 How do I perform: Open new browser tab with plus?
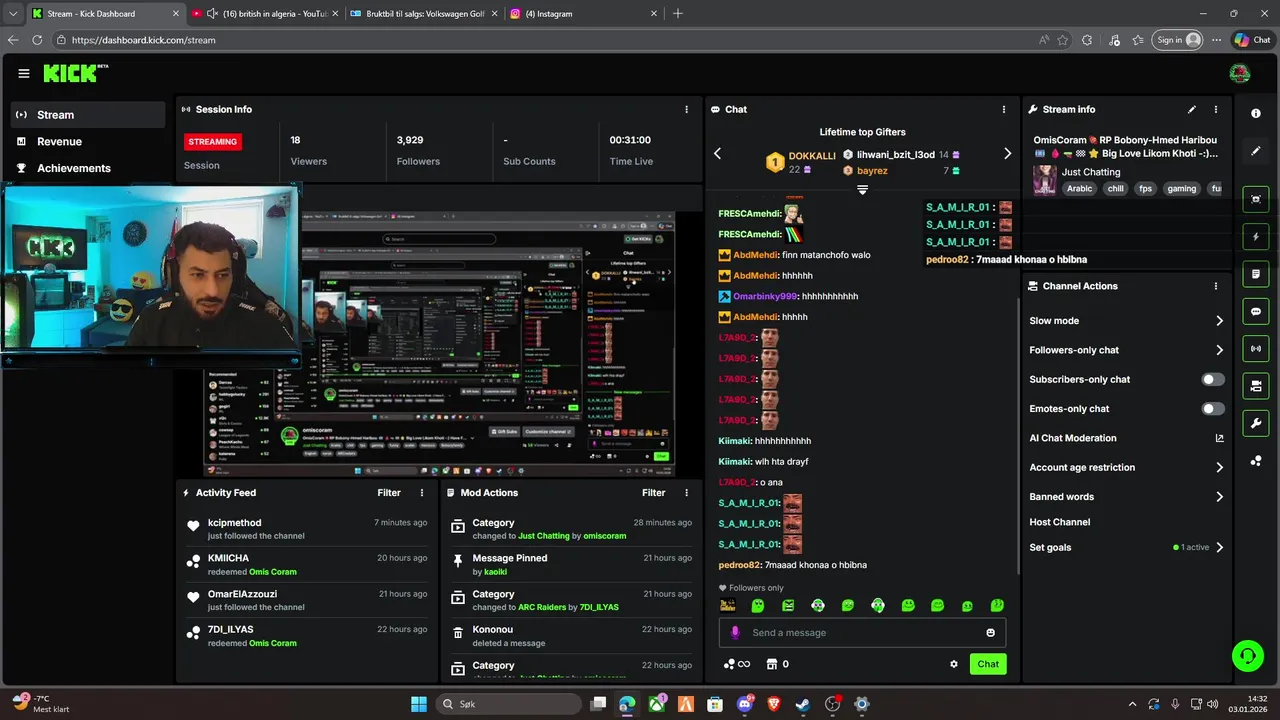pyautogui.click(x=678, y=14)
